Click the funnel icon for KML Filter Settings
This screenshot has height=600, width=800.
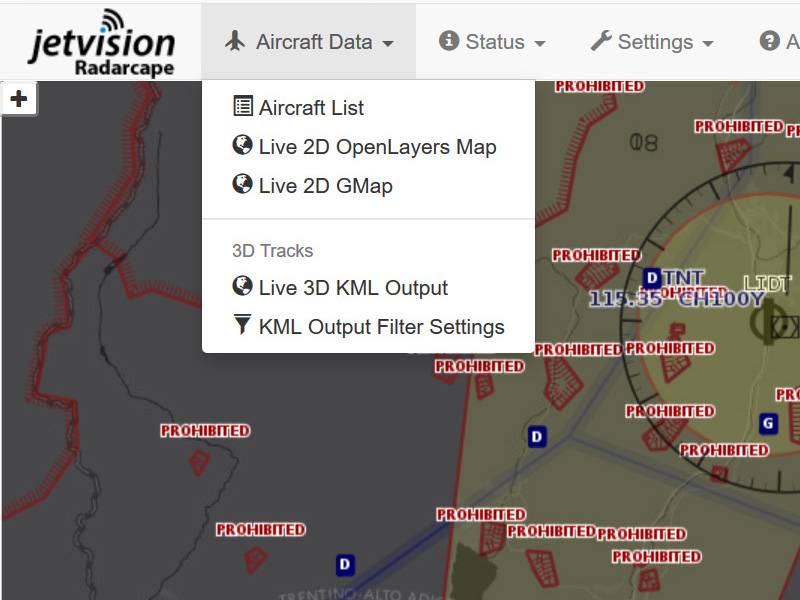pos(242,326)
